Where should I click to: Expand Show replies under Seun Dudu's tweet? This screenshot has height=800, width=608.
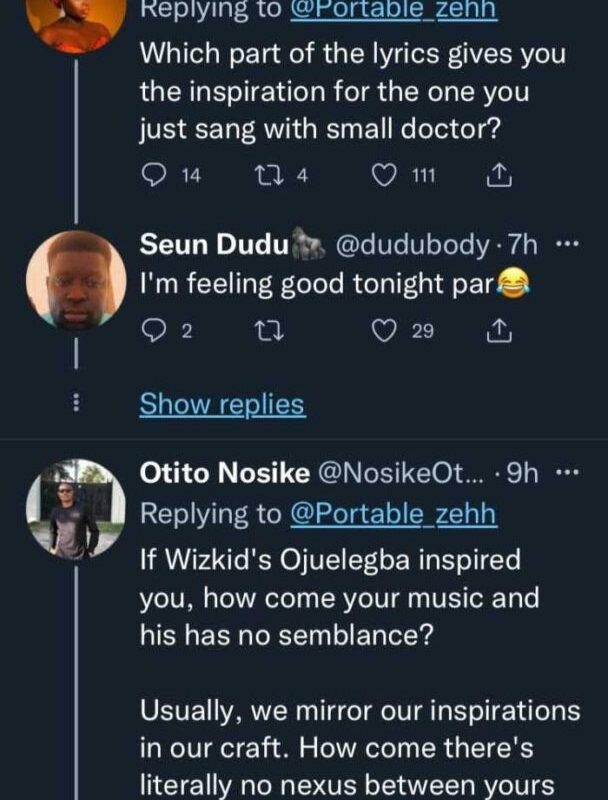pyautogui.click(x=221, y=404)
